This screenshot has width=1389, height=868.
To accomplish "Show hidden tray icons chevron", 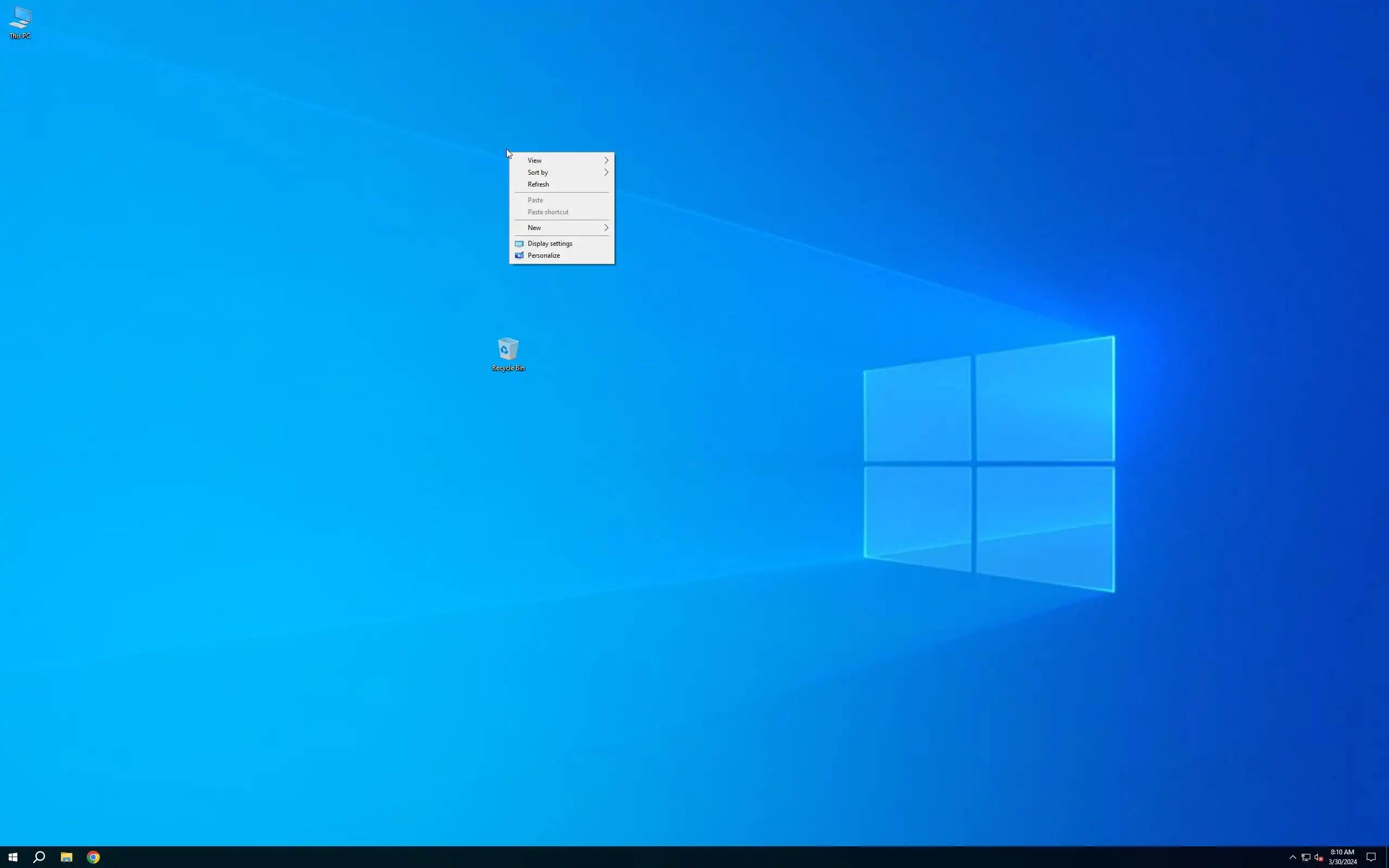I will 1292,857.
